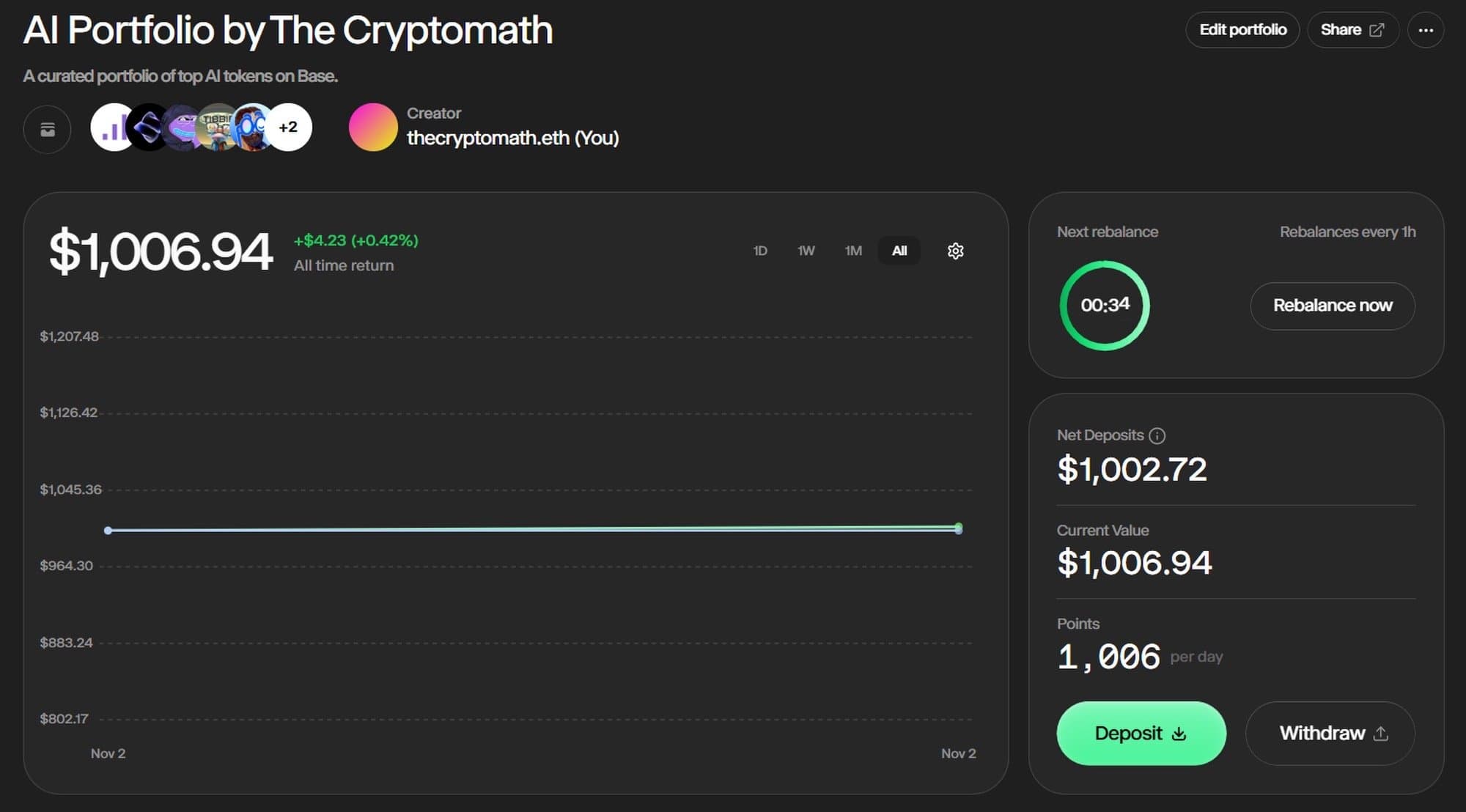
Task: Click the Withdraw button
Action: [x=1330, y=733]
